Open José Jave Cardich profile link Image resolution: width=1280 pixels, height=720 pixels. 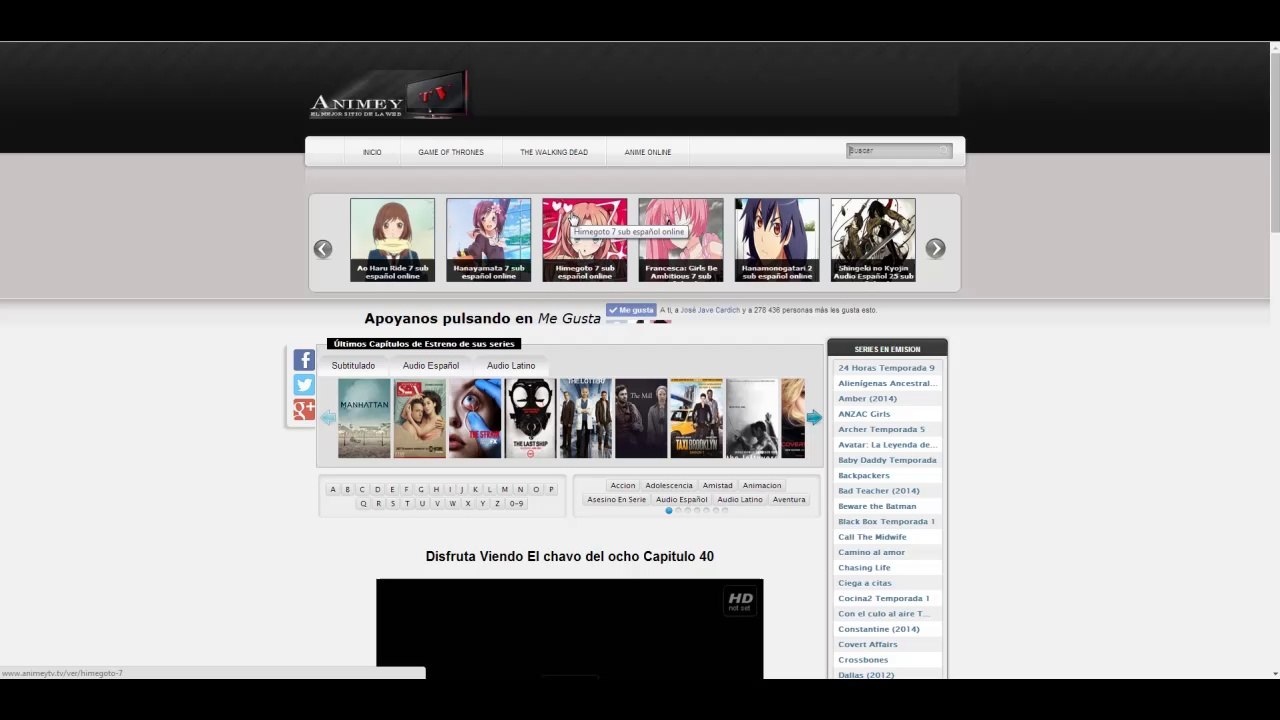(710, 310)
